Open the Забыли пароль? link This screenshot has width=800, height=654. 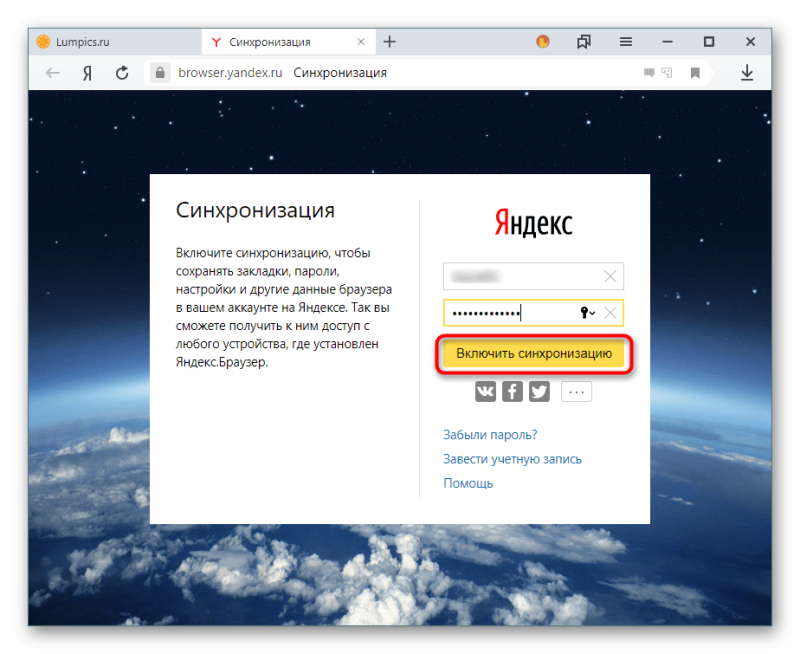[490, 435]
